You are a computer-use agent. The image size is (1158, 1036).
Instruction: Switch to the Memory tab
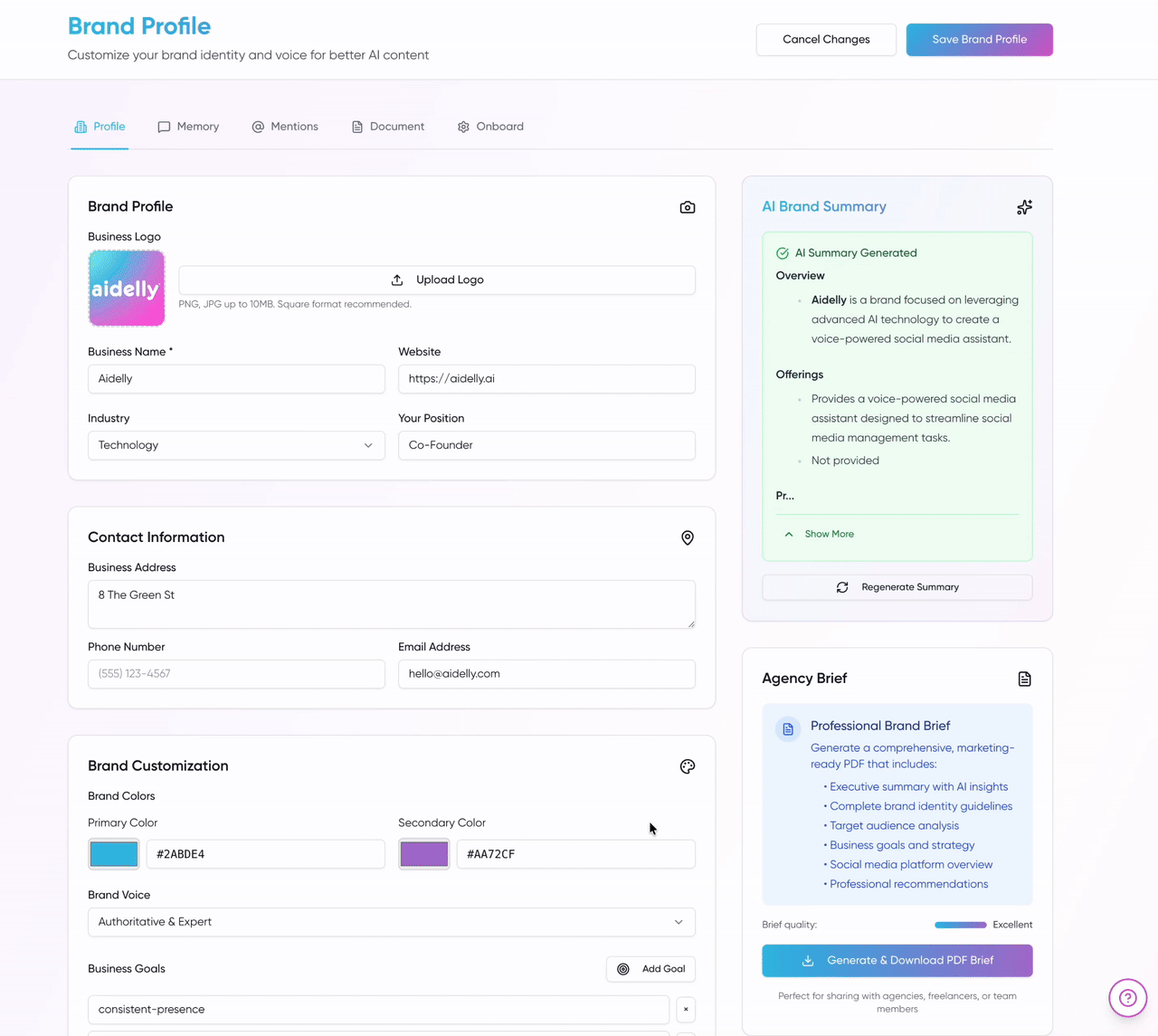[188, 127]
